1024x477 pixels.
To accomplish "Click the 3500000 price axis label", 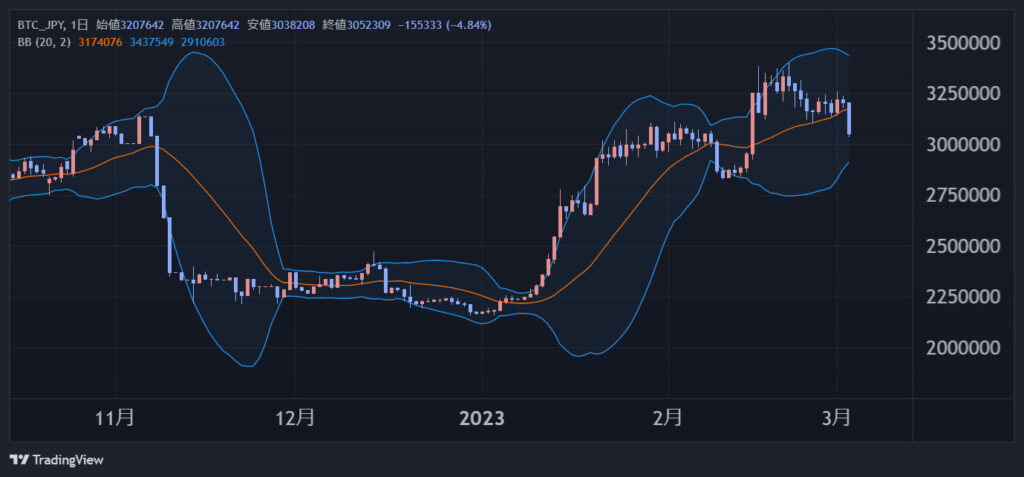I will [963, 43].
